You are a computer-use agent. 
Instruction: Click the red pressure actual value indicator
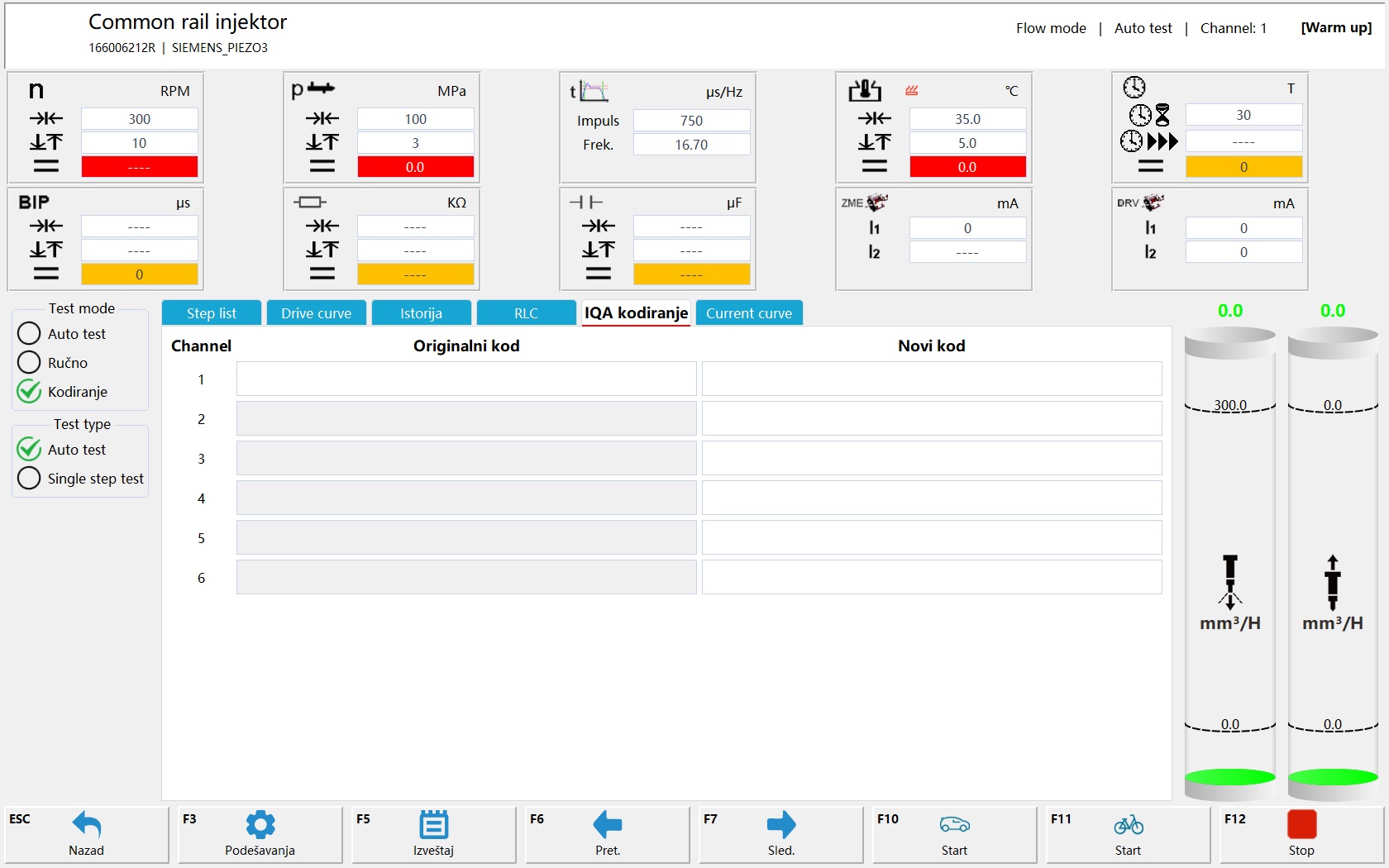[415, 167]
